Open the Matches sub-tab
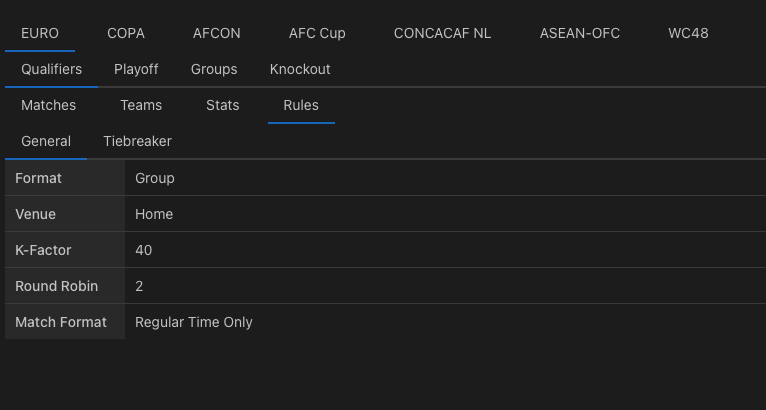766x410 pixels. tap(48, 106)
